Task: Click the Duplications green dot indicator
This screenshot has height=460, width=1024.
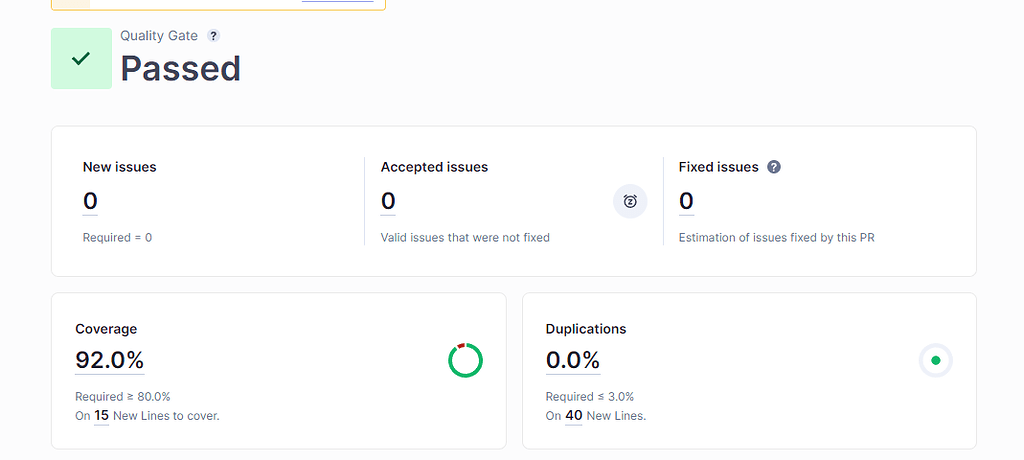Action: 935,360
